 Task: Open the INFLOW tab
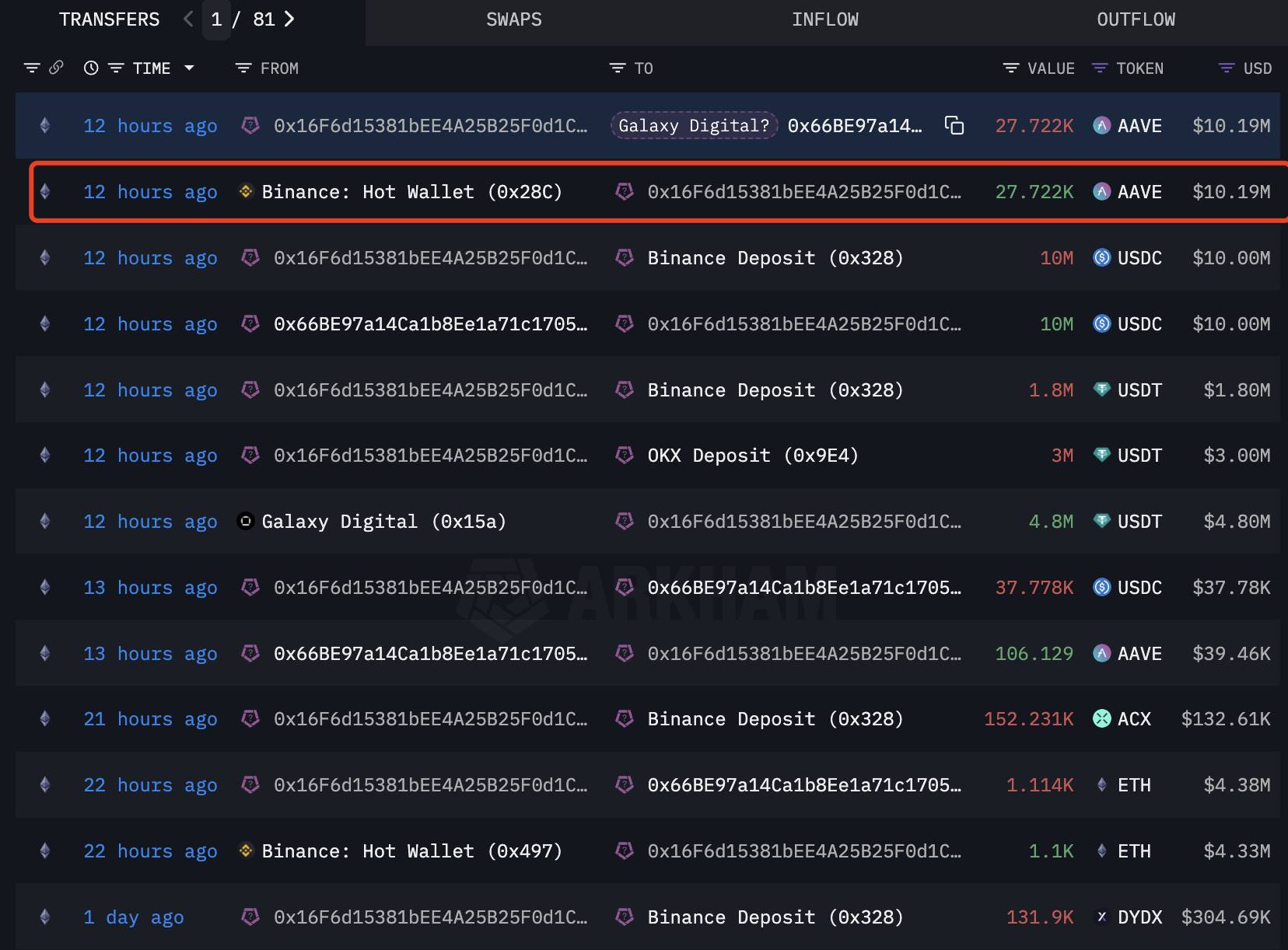click(825, 20)
